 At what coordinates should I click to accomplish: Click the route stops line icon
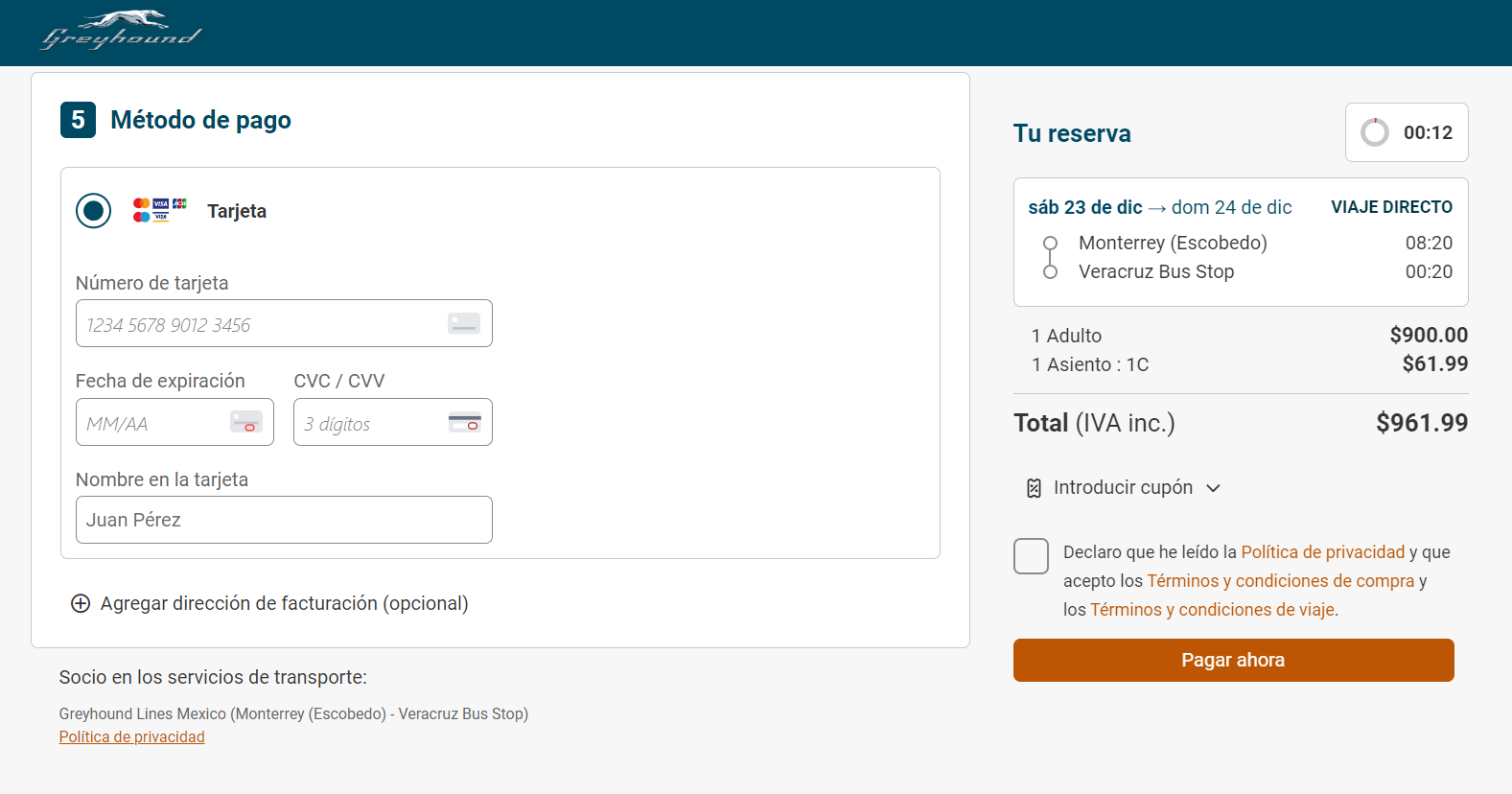pos(1050,257)
